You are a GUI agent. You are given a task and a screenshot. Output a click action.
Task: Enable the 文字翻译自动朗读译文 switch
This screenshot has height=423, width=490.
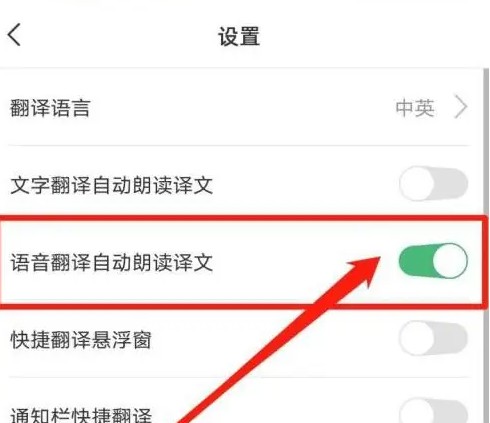tap(433, 184)
